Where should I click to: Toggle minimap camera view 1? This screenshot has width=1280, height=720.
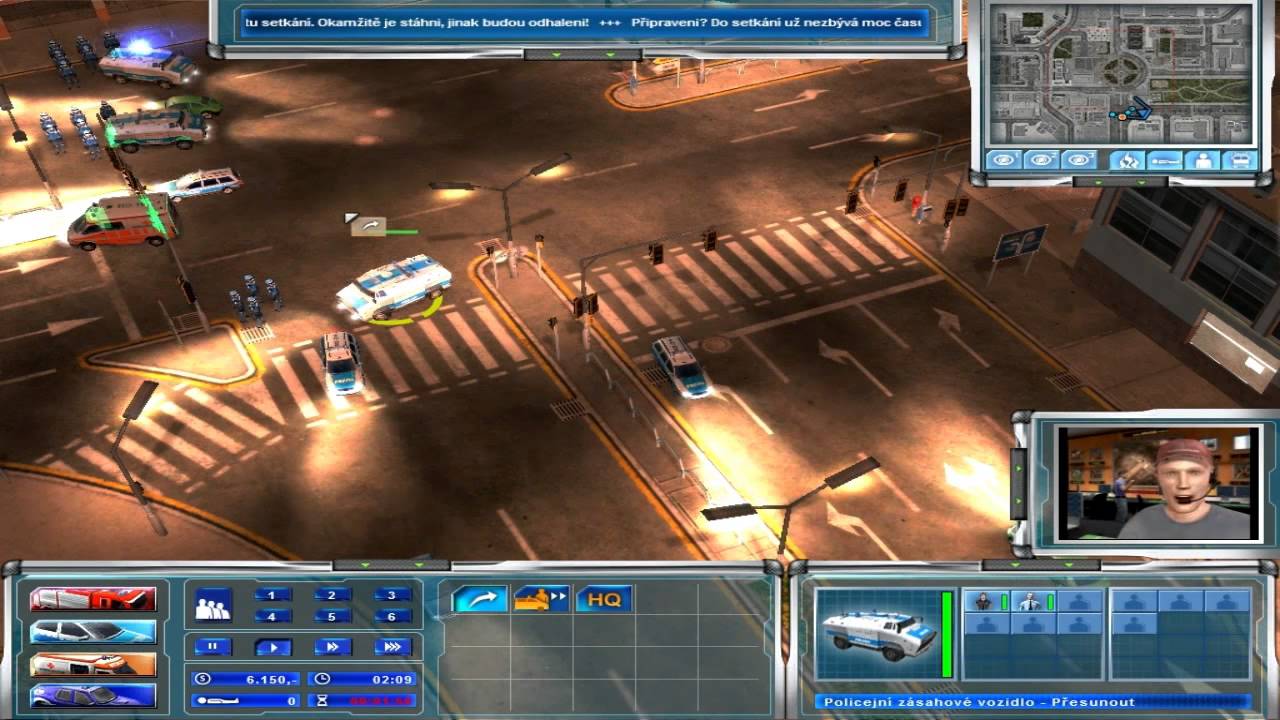(x=1003, y=159)
